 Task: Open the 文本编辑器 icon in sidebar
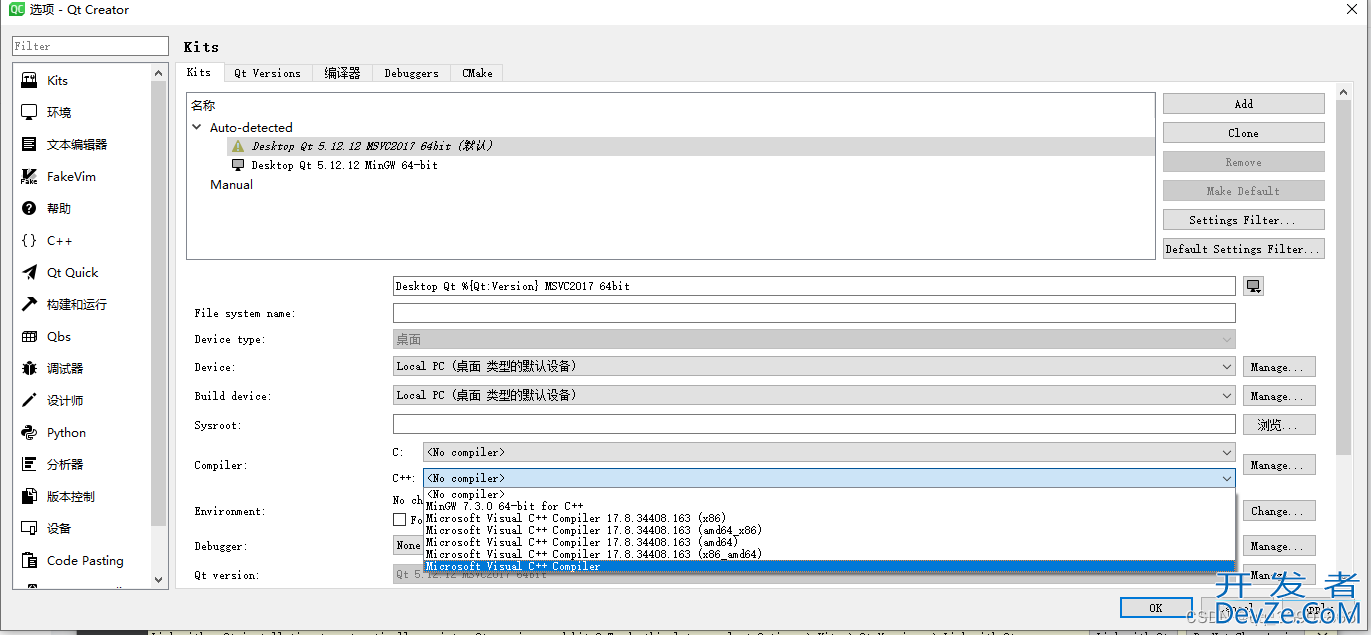pos(29,145)
